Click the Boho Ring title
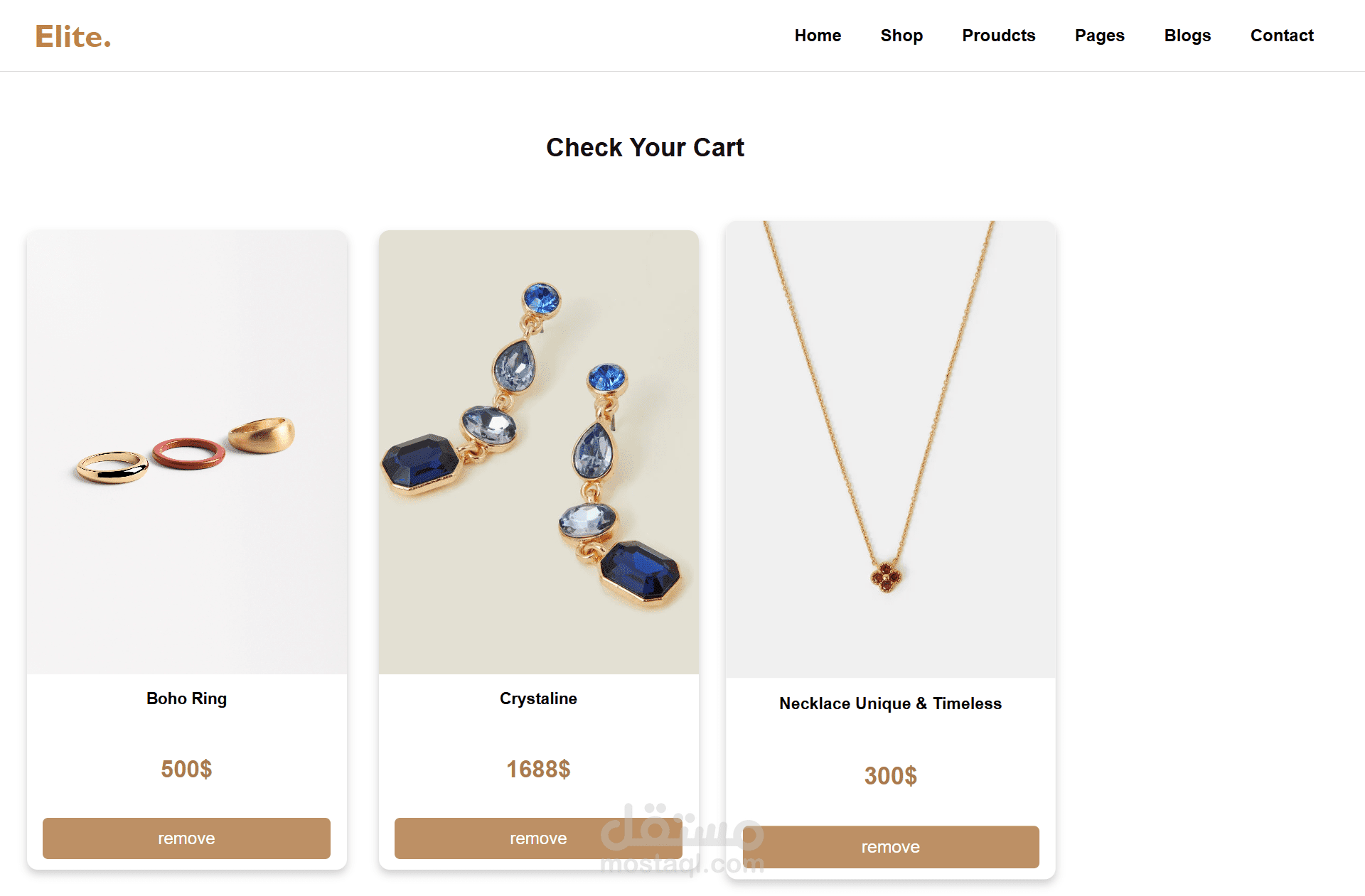Screen dimensions: 1365x896 [186, 698]
